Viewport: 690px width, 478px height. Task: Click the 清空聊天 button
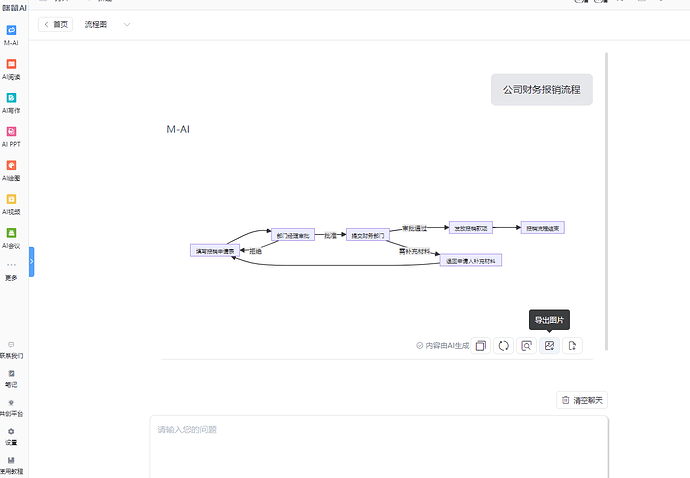[x=581, y=400]
